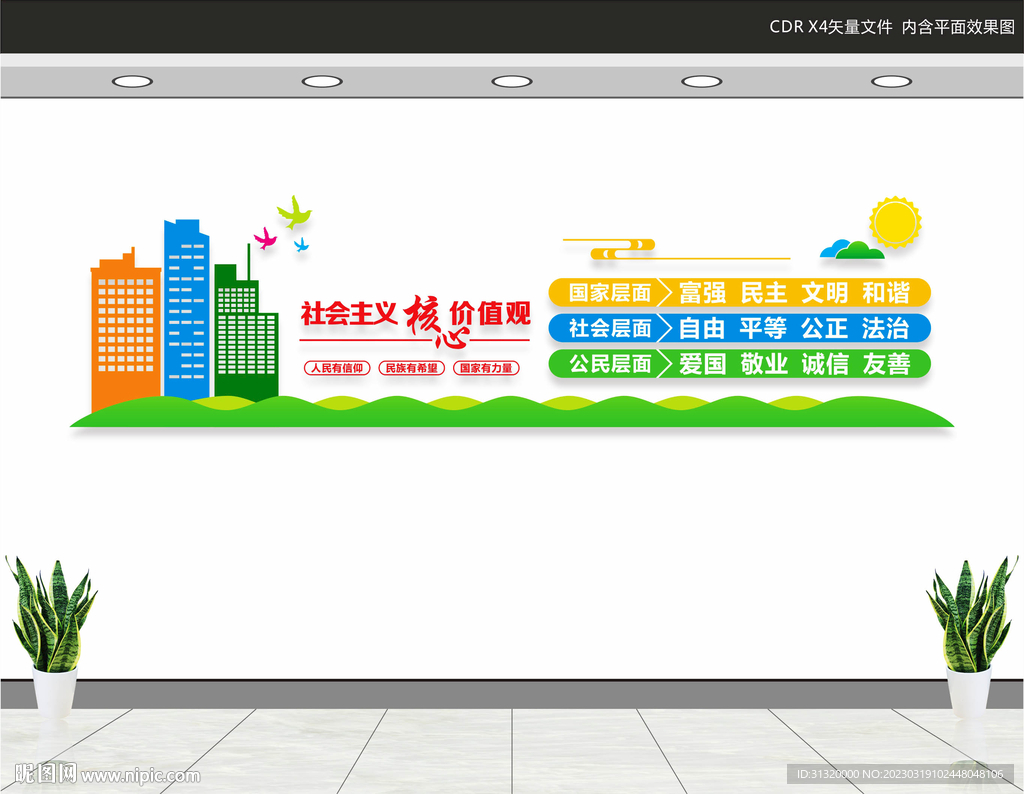Click the word 诚信
The width and height of the screenshot is (1024, 794).
824,364
